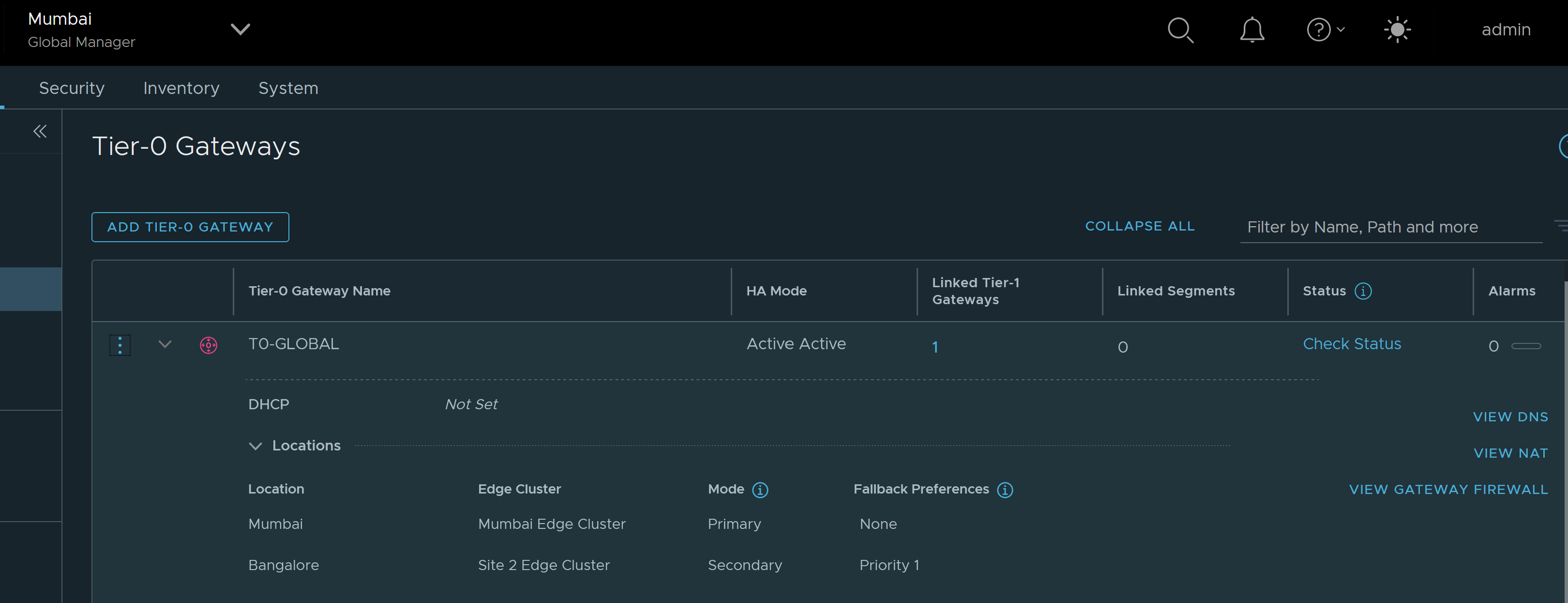The width and height of the screenshot is (1568, 603).
Task: Collapse the T0-GLOBAL gateway row
Action: pos(165,344)
